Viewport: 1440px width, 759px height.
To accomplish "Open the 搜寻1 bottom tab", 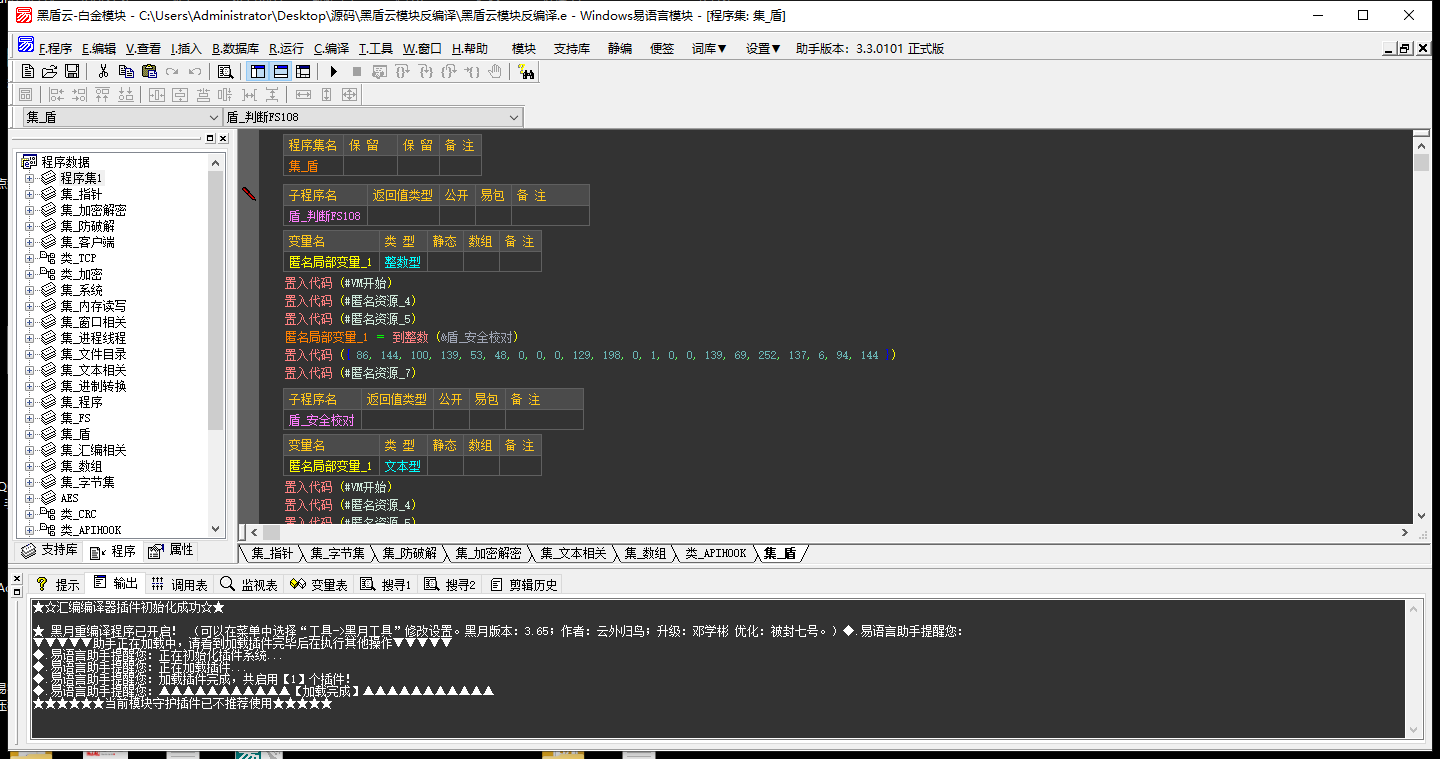I will pos(386,584).
